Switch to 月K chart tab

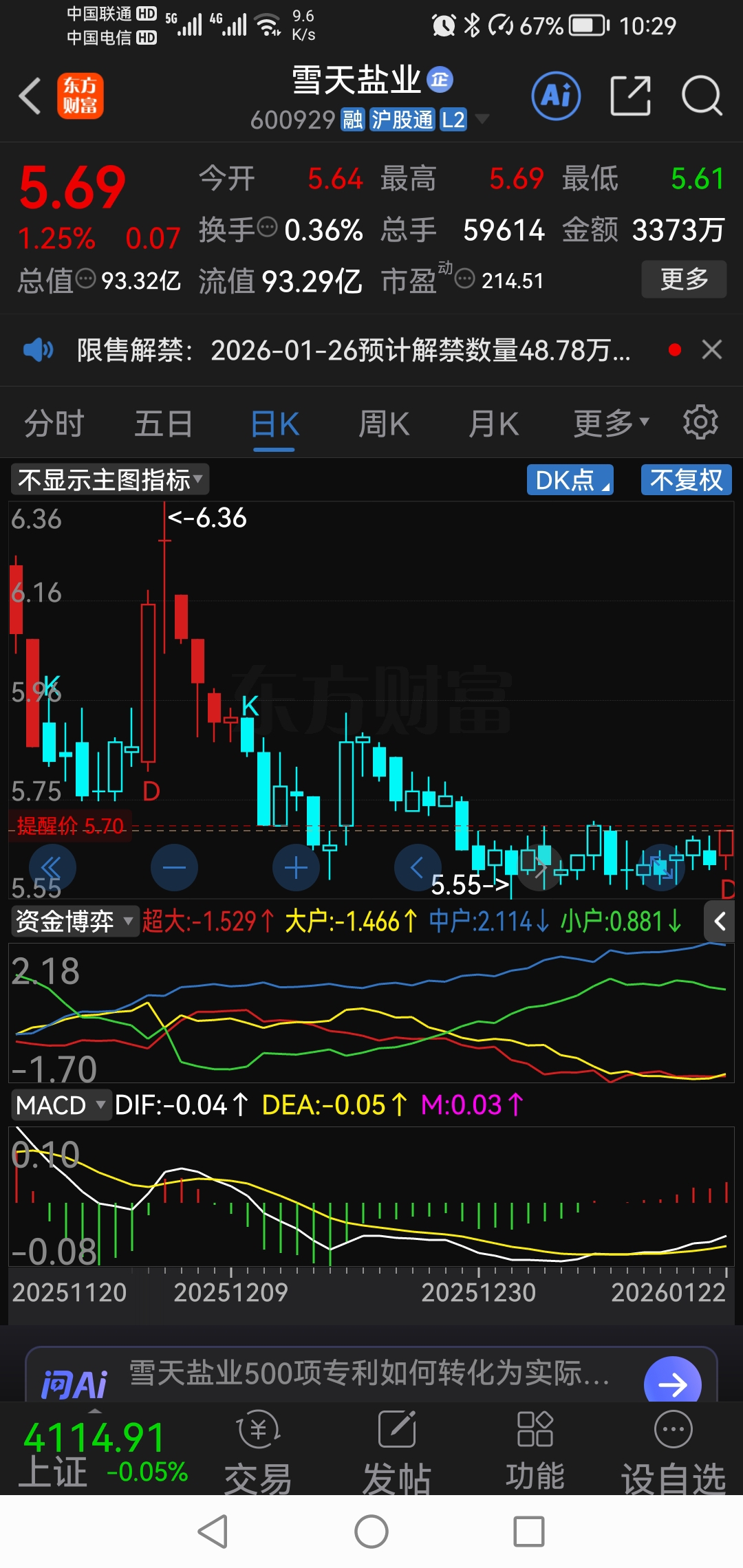pos(493,424)
